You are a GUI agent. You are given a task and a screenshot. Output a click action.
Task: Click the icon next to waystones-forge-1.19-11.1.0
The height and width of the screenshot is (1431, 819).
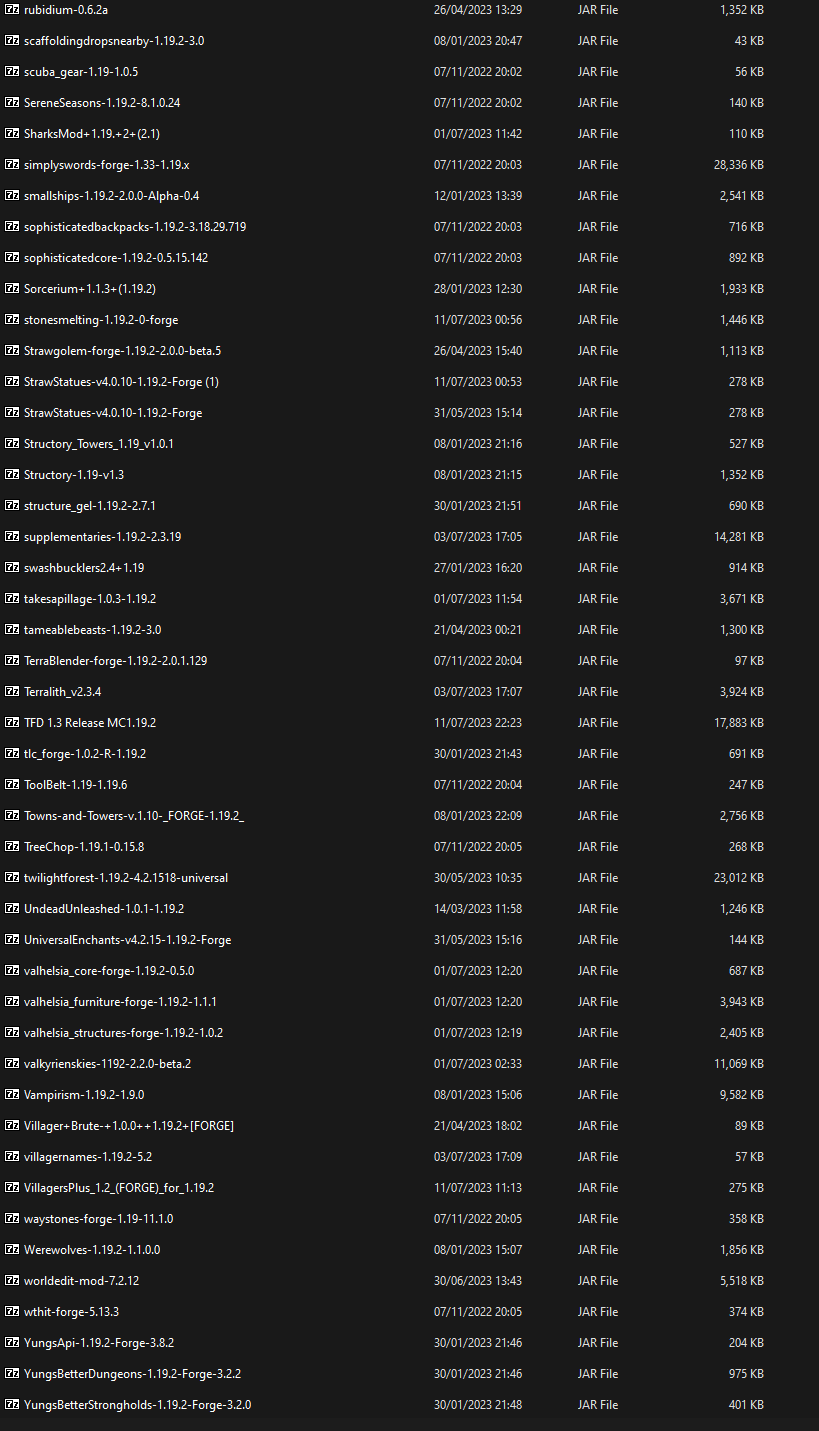tap(12, 1218)
